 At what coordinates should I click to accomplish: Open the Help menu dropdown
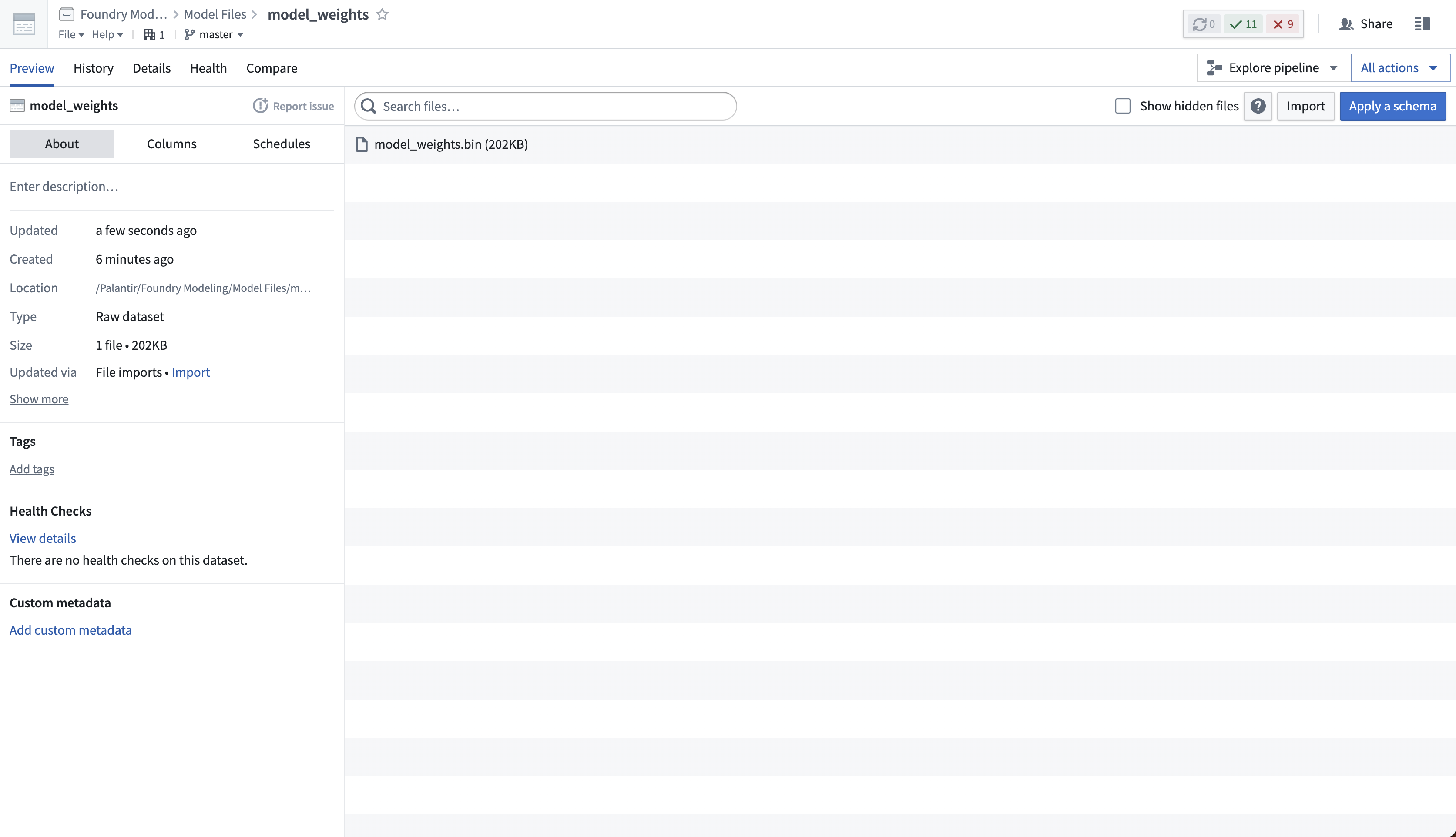pyautogui.click(x=107, y=34)
